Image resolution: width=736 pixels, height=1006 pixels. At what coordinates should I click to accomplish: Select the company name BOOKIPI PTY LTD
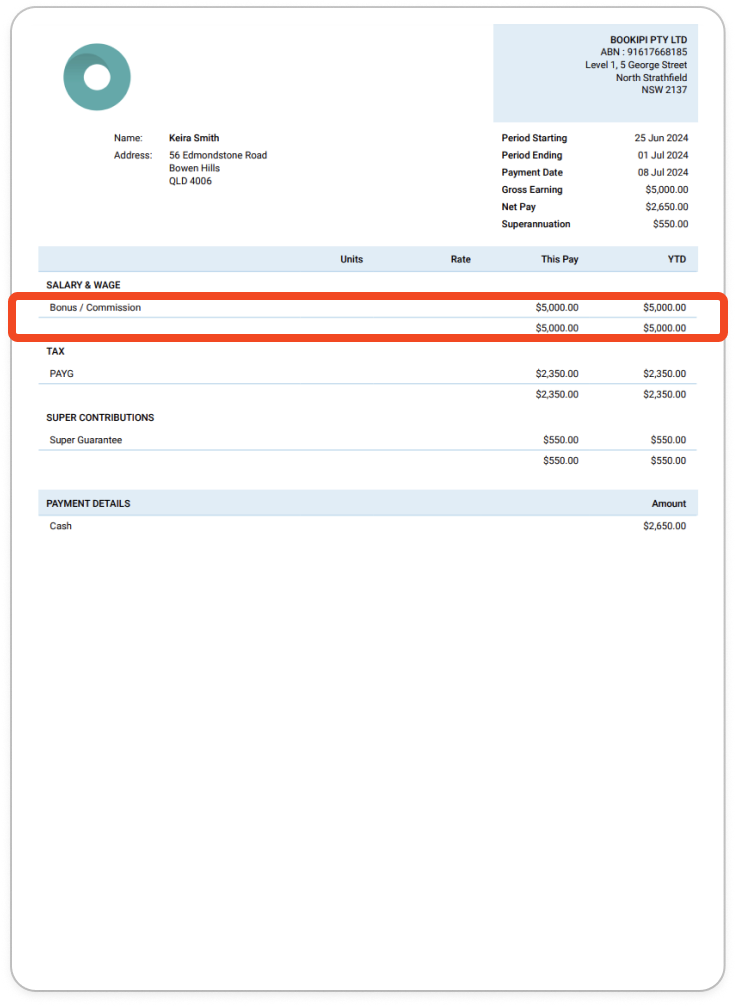click(x=648, y=40)
